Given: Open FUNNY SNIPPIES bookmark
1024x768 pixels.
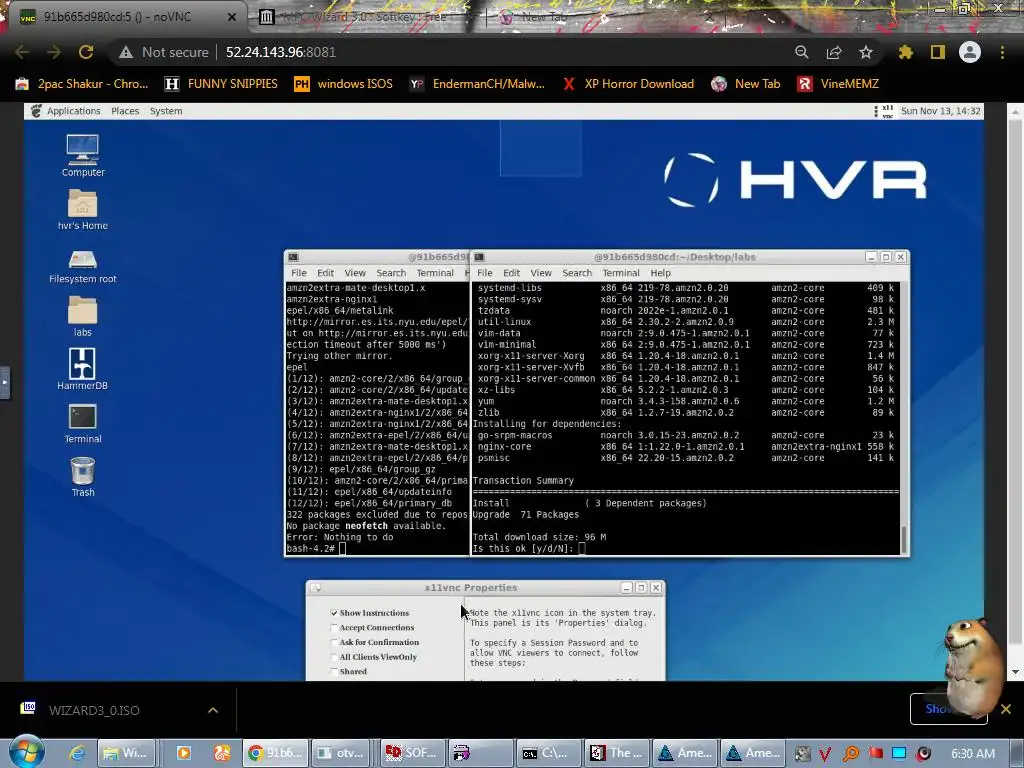Looking at the screenshot, I should pyautogui.click(x=222, y=84).
